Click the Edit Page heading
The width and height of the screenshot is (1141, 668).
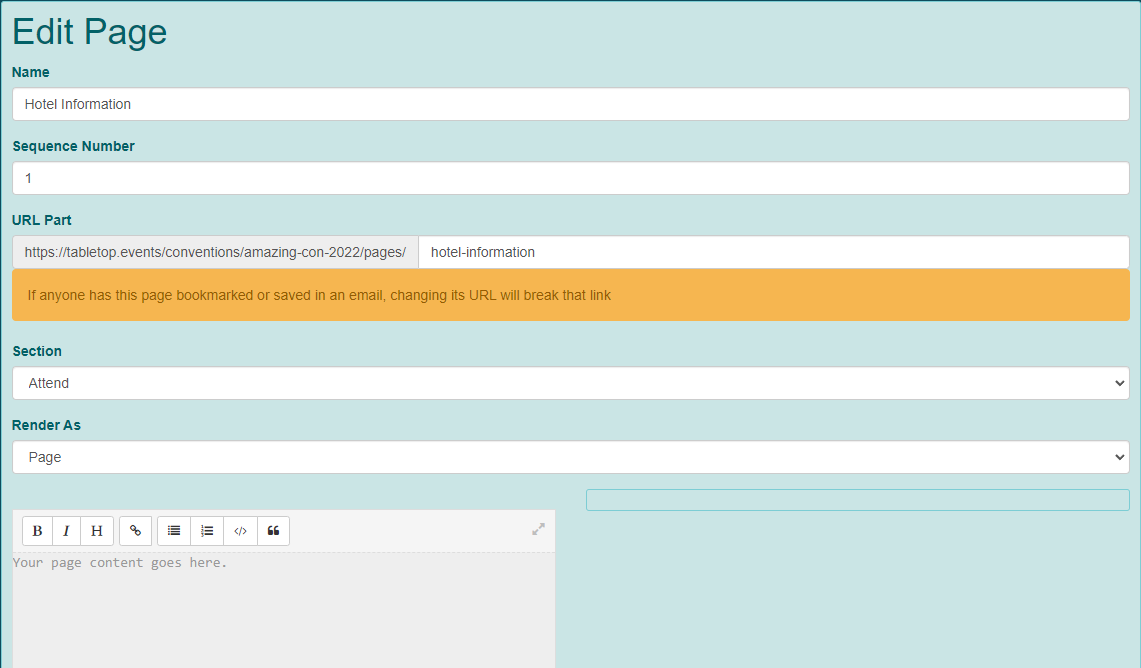pos(90,31)
